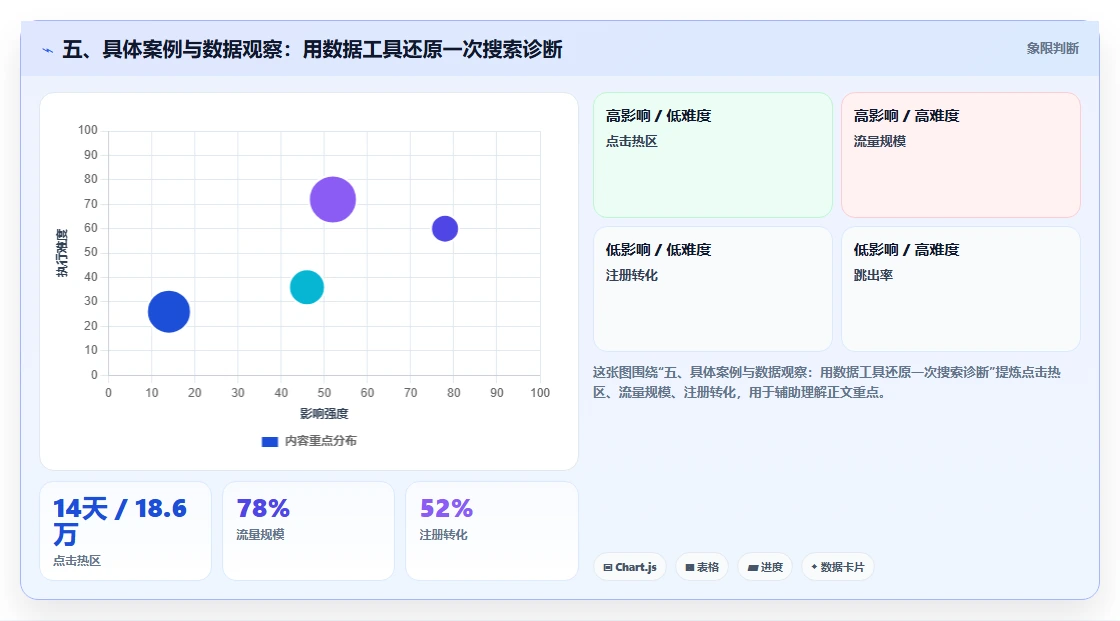Click the y-axis tick label 100
This screenshot has width=1120, height=621.
[87, 130]
